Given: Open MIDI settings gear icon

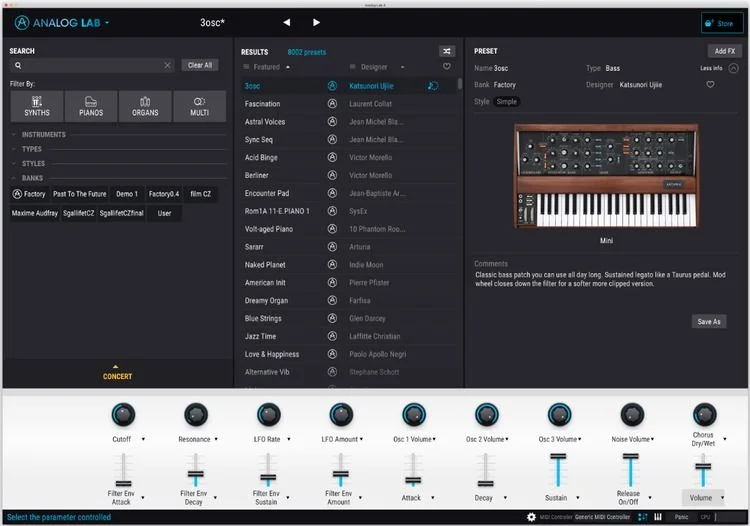Looking at the screenshot, I should click(x=531, y=517).
